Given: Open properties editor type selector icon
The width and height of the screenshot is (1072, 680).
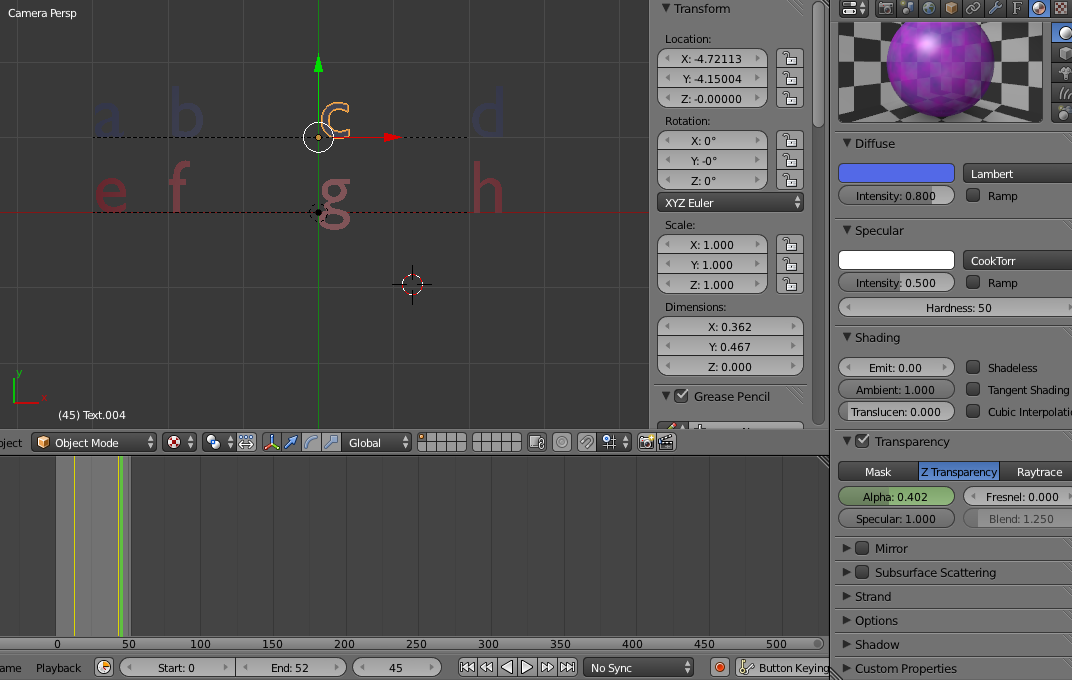Looking at the screenshot, I should 854,8.
